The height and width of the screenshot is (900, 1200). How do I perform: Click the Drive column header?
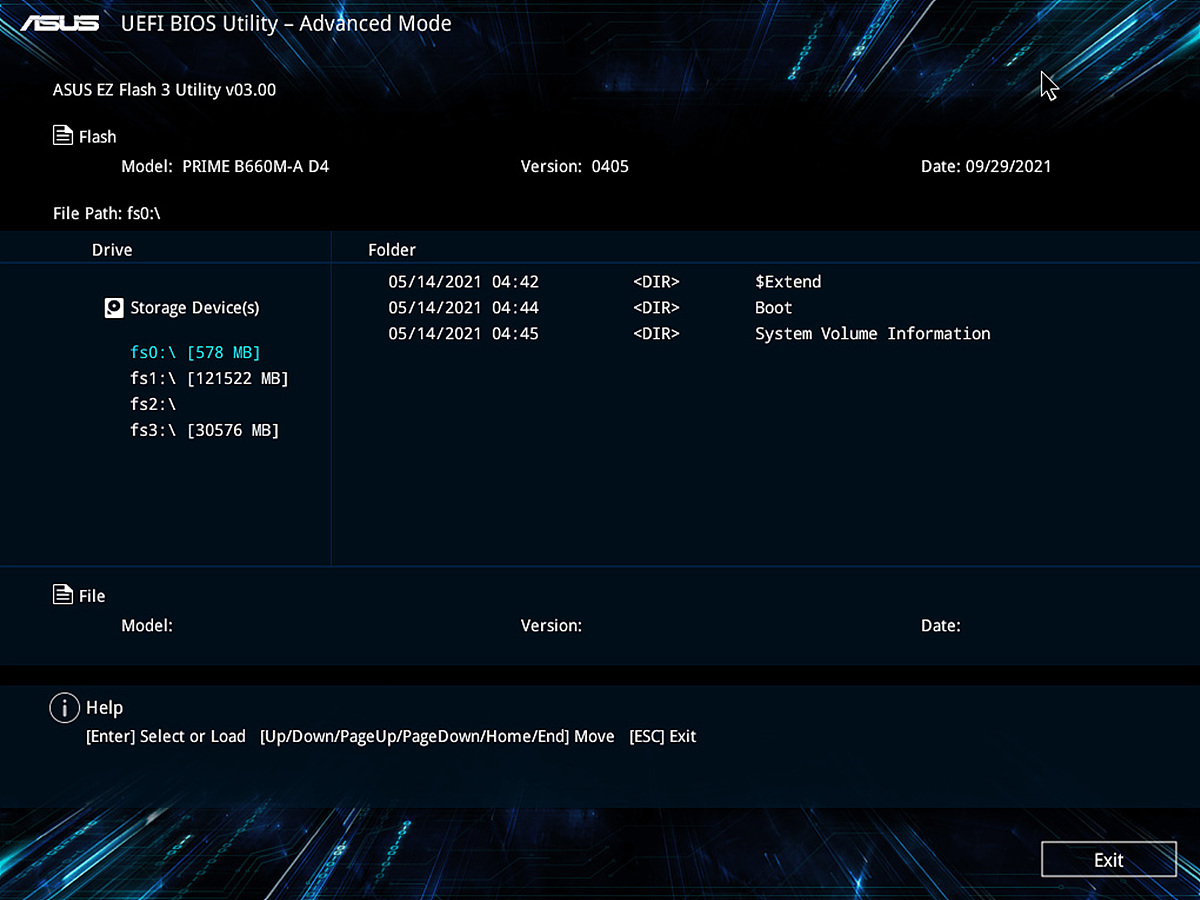[x=112, y=250]
